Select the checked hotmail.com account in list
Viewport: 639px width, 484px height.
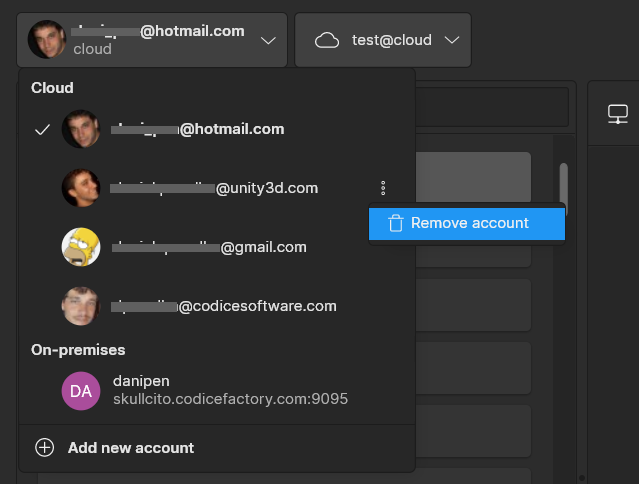tap(216, 129)
